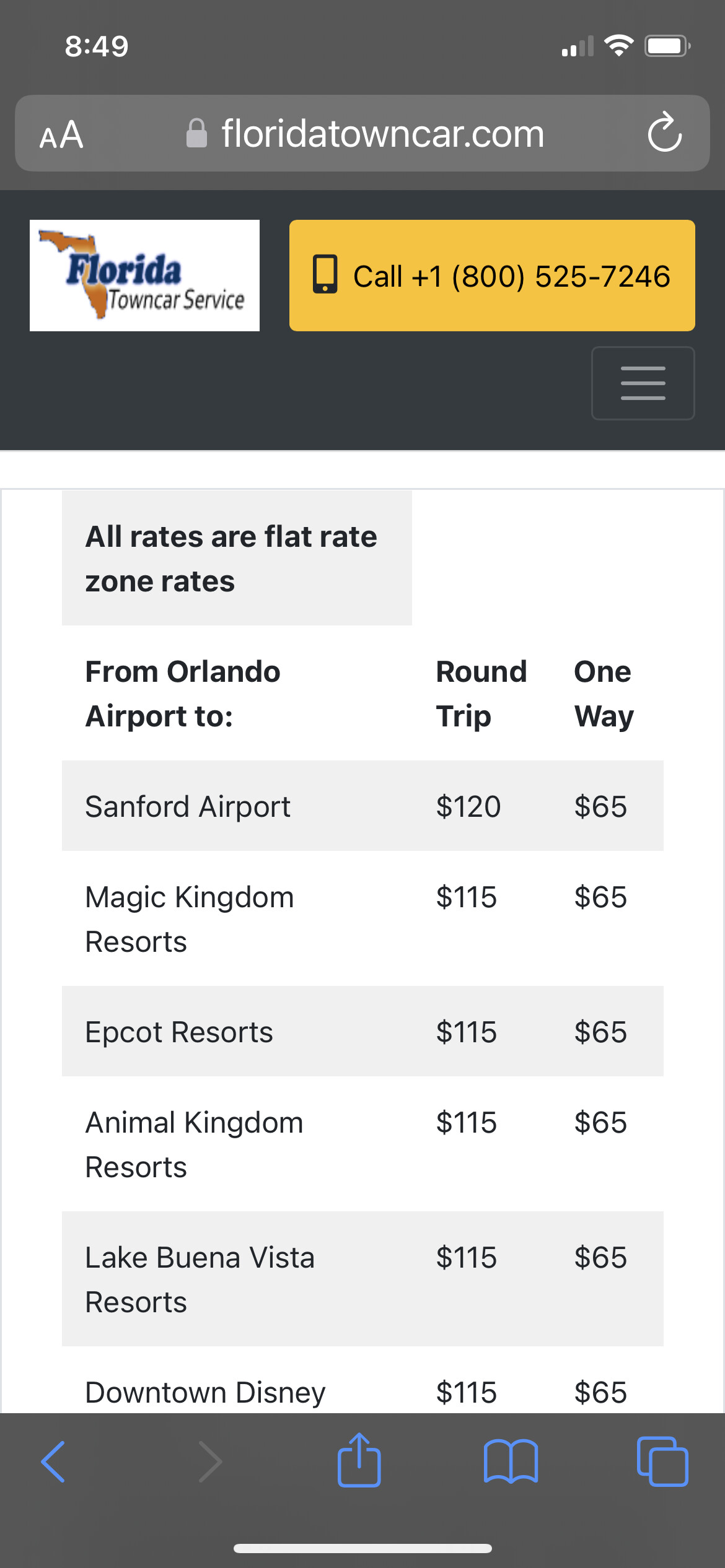Tap the Safari back arrow
The height and width of the screenshot is (1568, 725).
(x=53, y=1461)
